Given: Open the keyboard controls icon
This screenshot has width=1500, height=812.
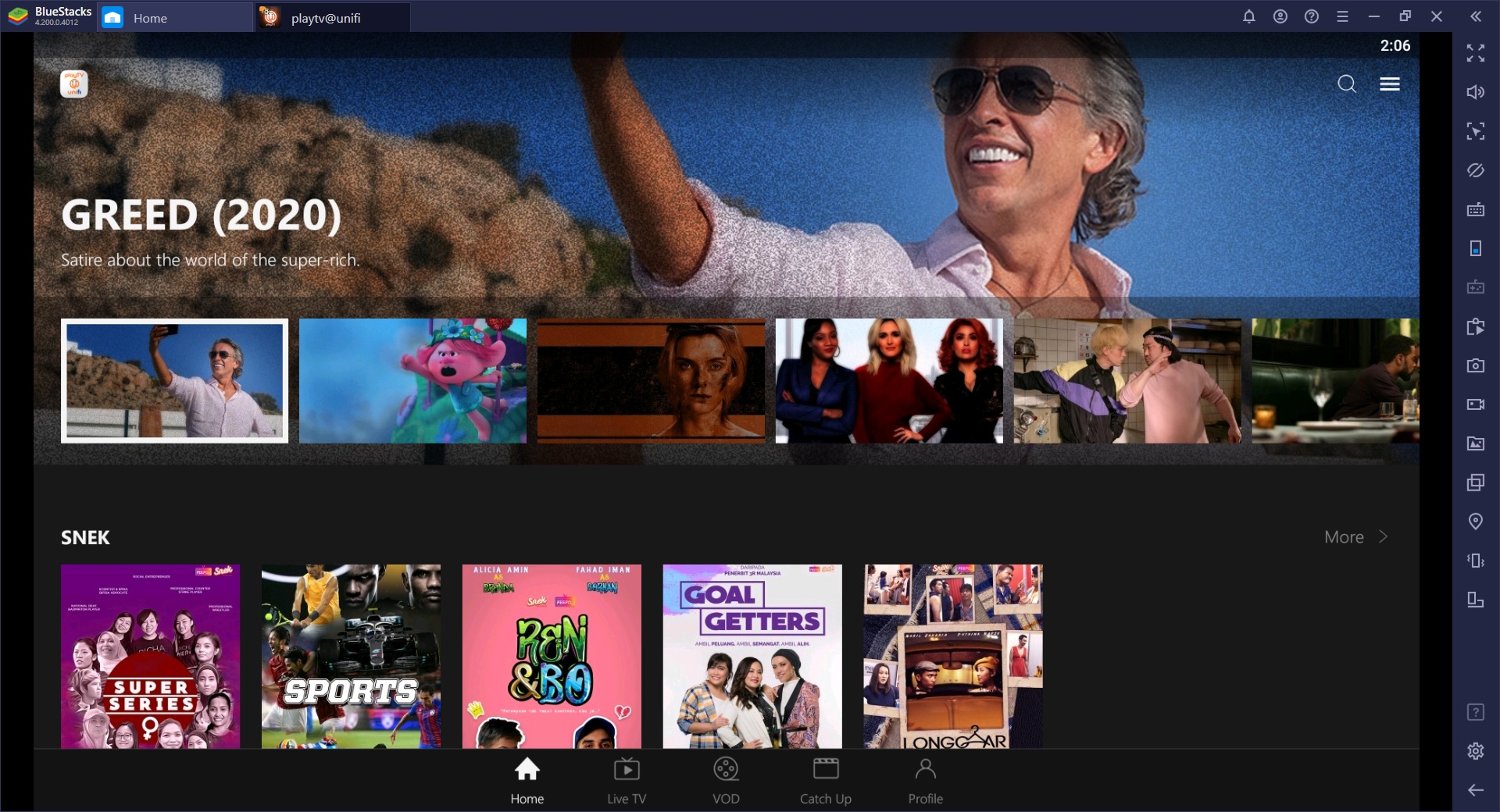Looking at the screenshot, I should pyautogui.click(x=1476, y=209).
